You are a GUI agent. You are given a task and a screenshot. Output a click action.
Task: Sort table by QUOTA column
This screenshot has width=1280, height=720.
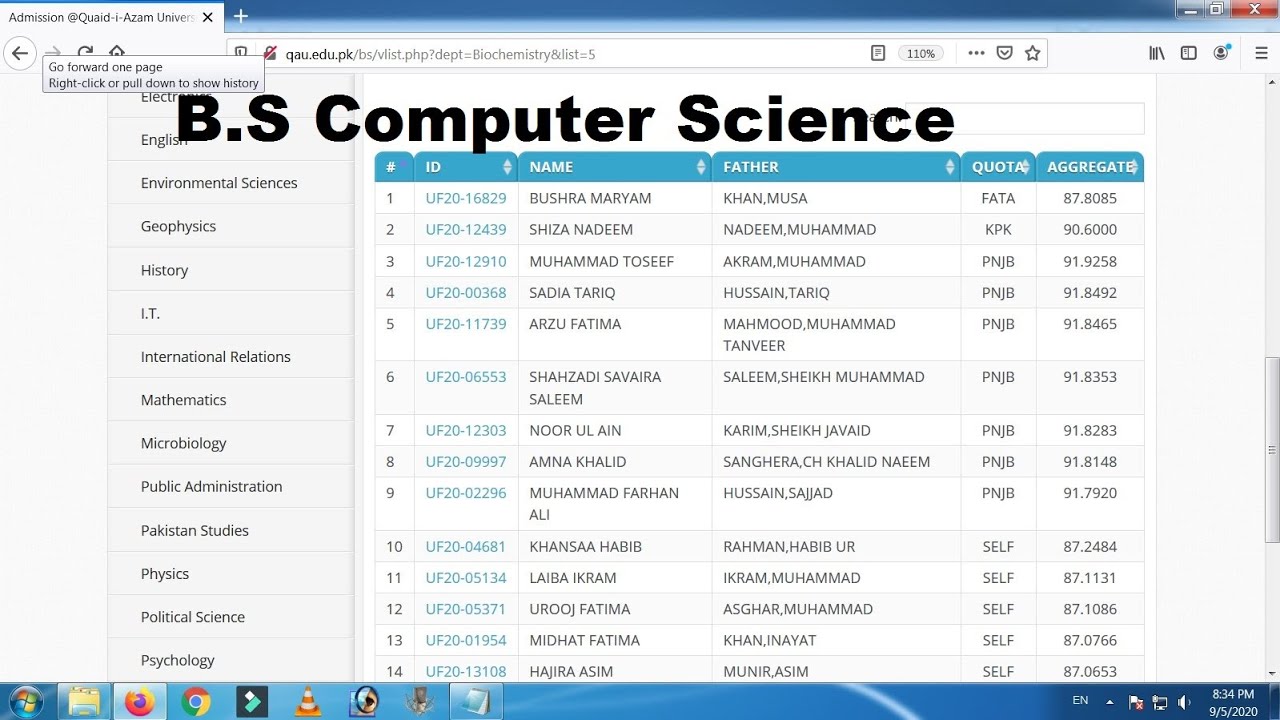point(998,167)
